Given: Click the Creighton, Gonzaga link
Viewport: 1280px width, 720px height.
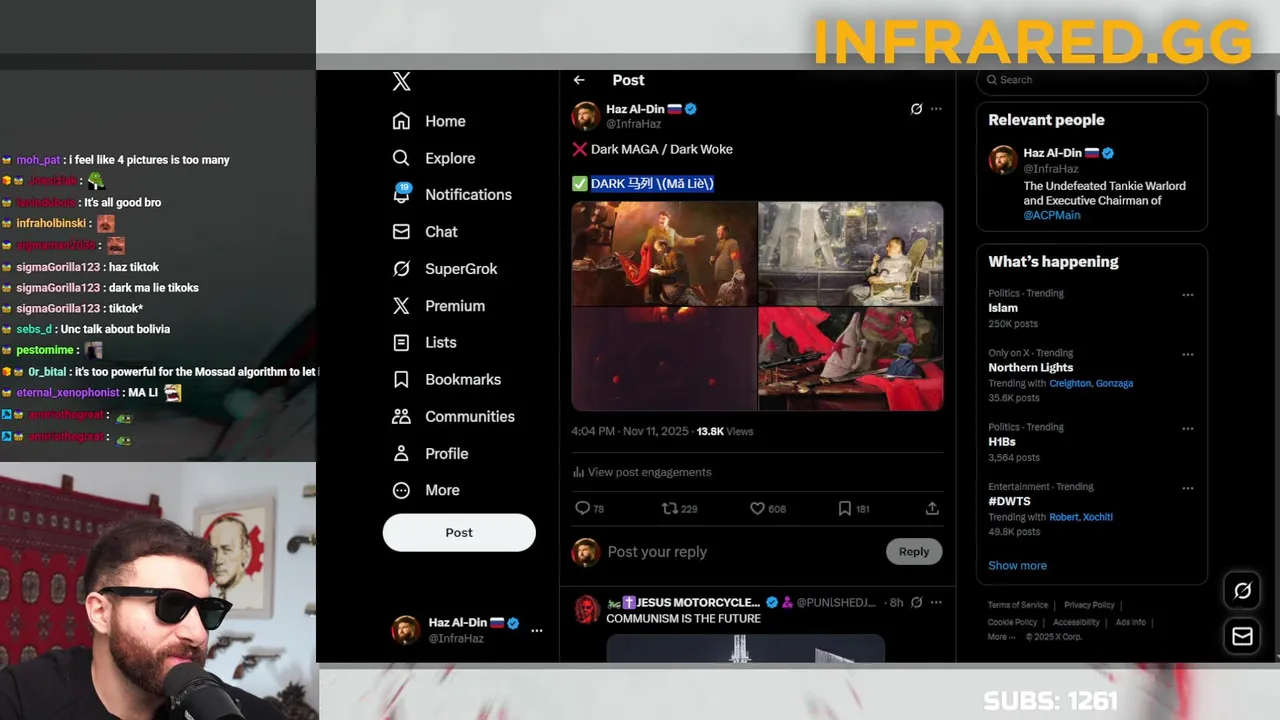Looking at the screenshot, I should (1091, 383).
